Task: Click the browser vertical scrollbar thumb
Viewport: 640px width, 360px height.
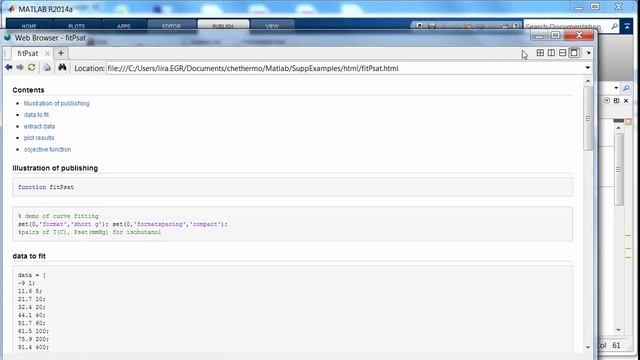Action: [588, 118]
